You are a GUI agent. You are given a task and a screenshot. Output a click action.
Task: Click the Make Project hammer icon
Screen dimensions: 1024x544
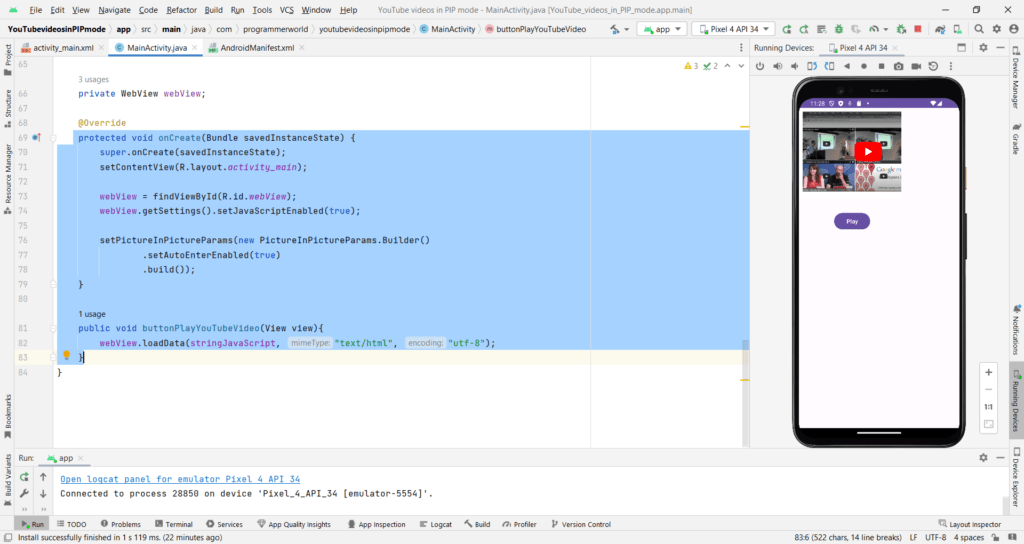[615, 29]
